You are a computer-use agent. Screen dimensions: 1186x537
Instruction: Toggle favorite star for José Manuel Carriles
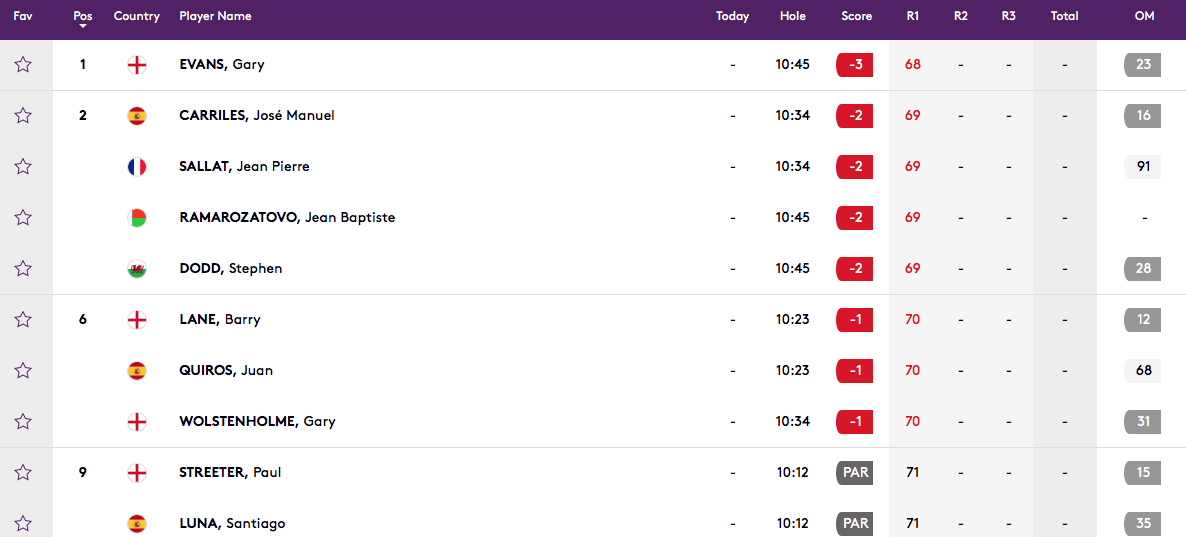click(x=23, y=116)
